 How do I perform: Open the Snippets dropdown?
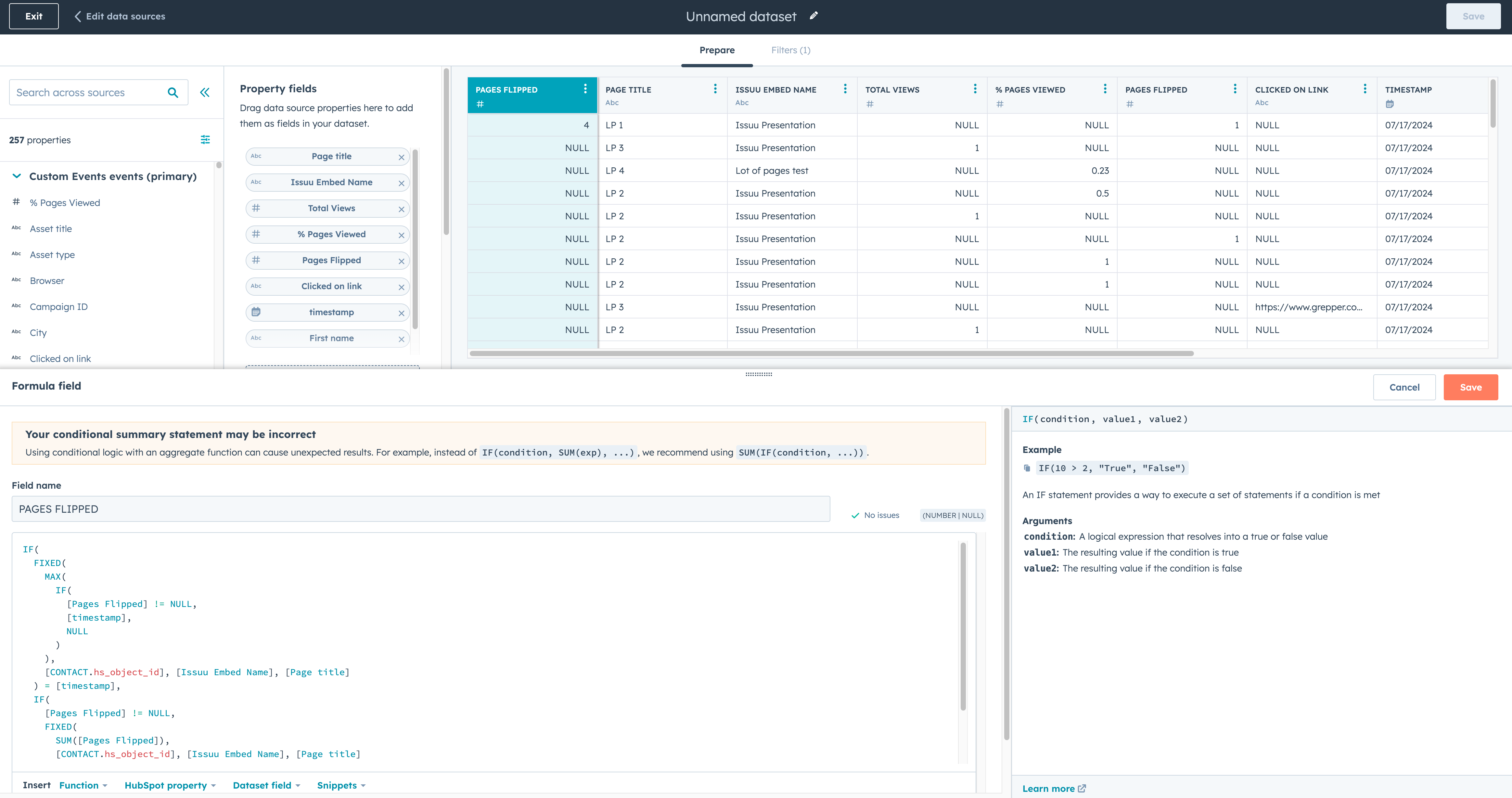[x=341, y=785]
